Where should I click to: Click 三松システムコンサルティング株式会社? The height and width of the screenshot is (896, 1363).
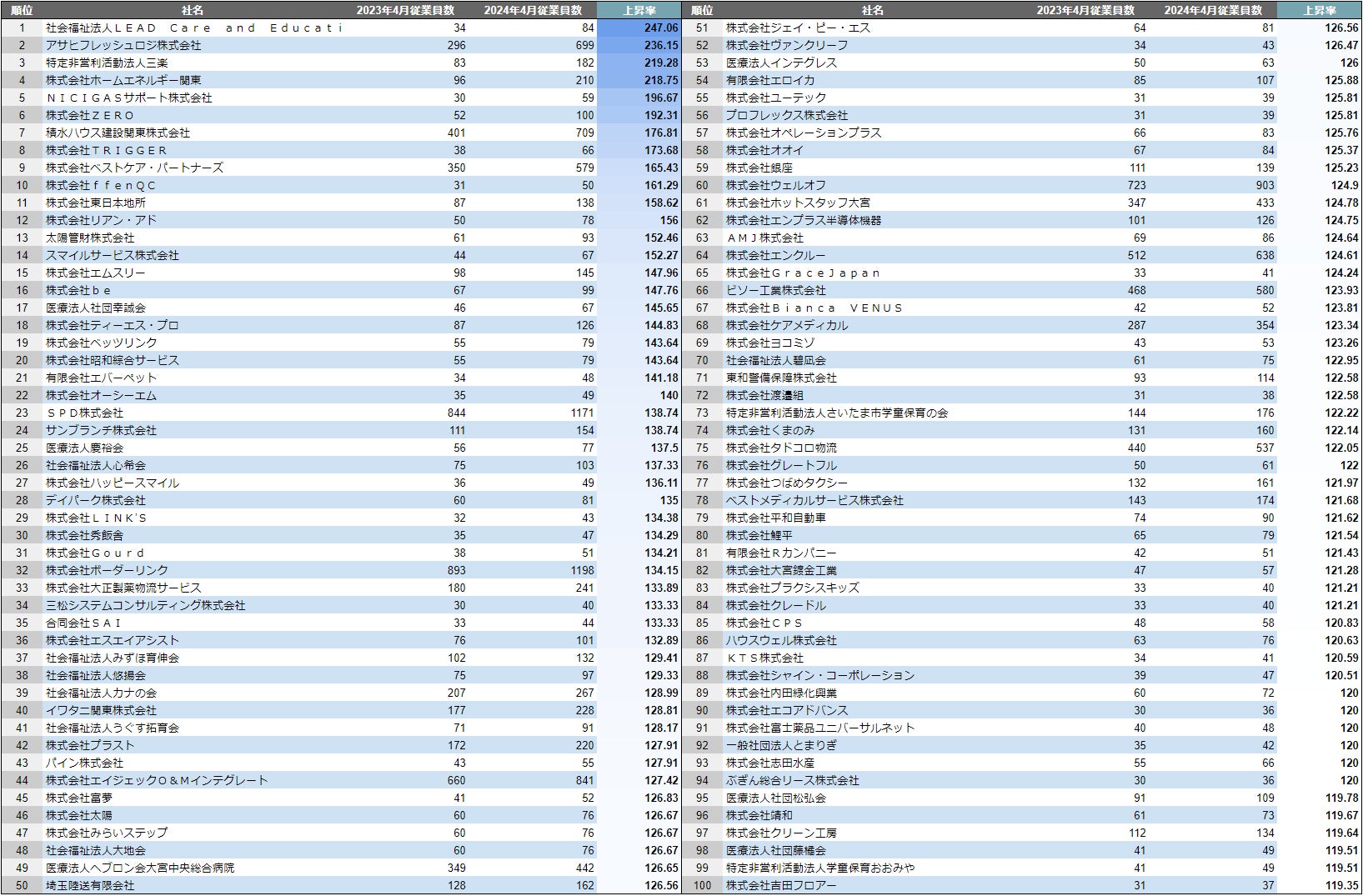146,605
